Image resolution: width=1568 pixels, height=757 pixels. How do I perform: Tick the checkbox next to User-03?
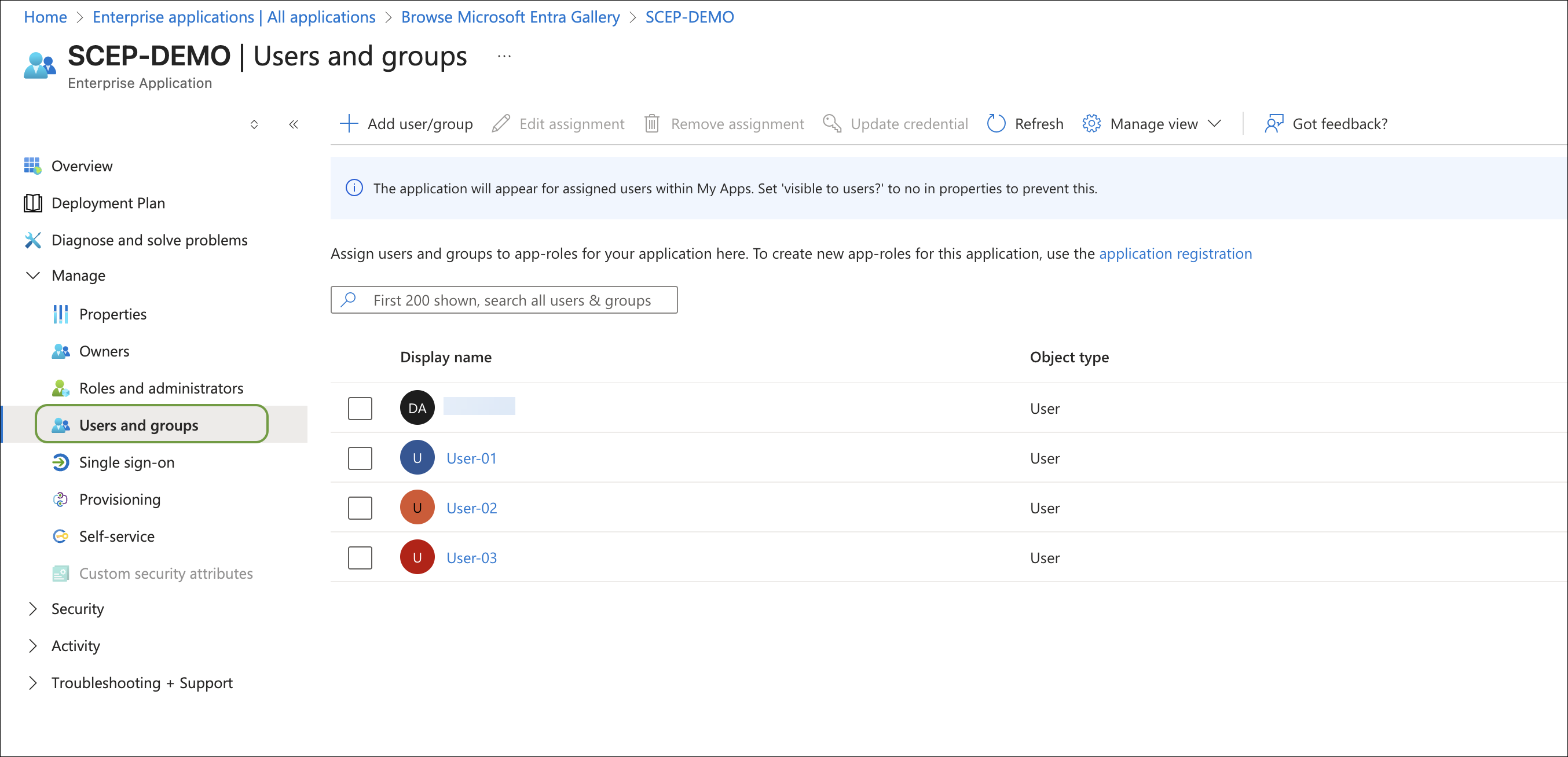360,557
